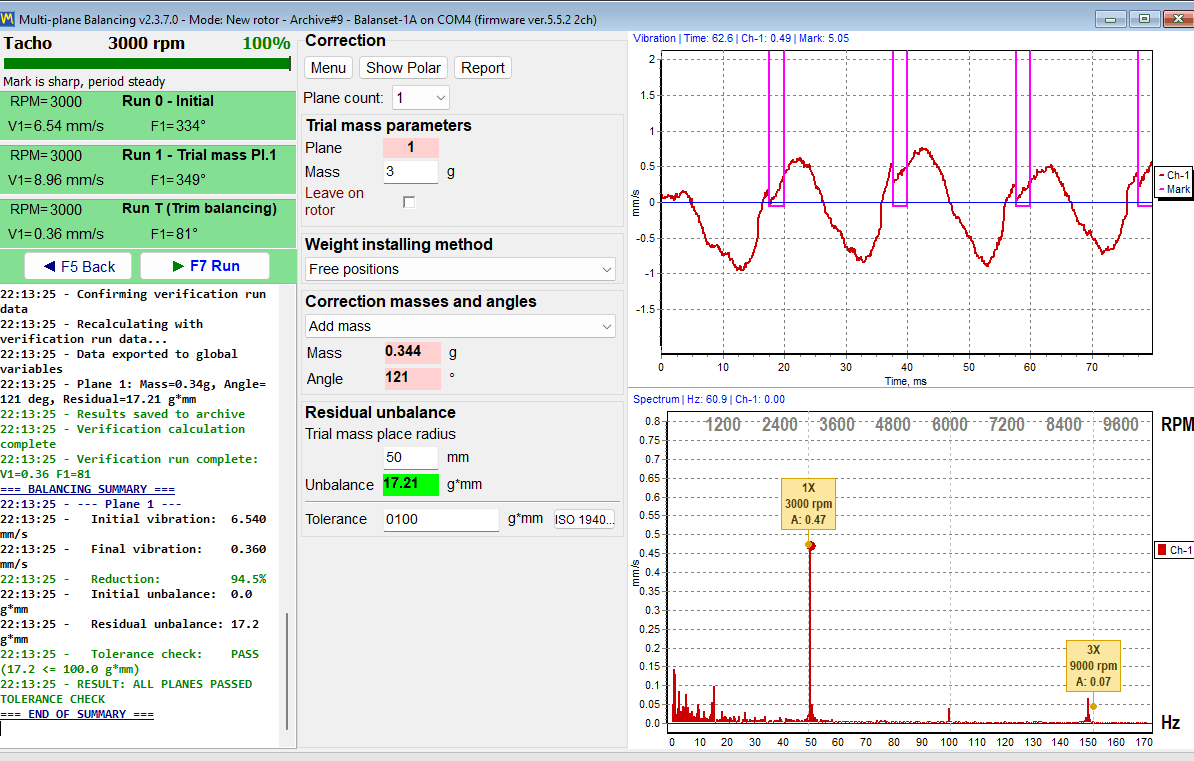
Task: Click the correction Mass value 0.344
Action: [x=412, y=352]
